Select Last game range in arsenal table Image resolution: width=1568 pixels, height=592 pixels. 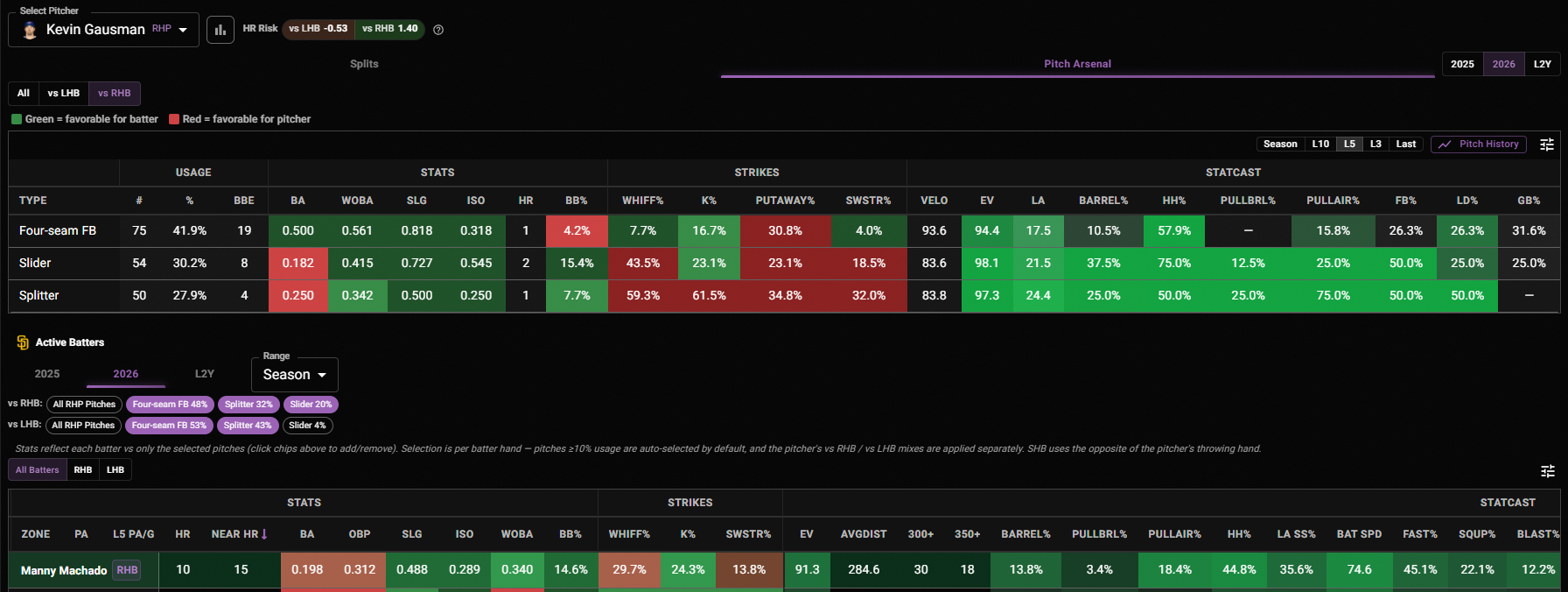[x=1405, y=144]
